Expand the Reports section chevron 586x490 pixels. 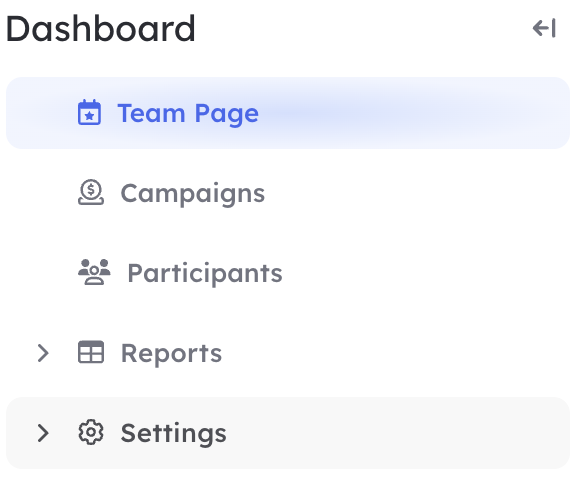pos(43,353)
